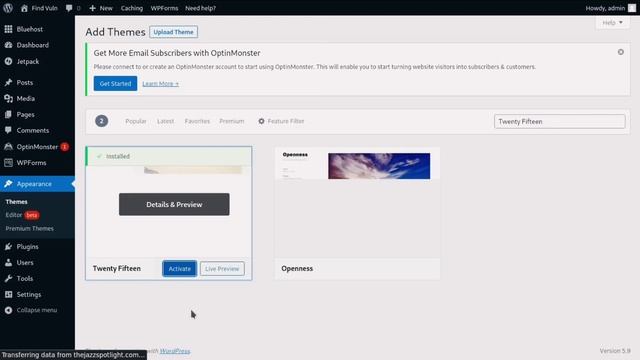Viewport: 640px width, 360px height.
Task: Click the Posts pin icon
Action: (x=8, y=82)
